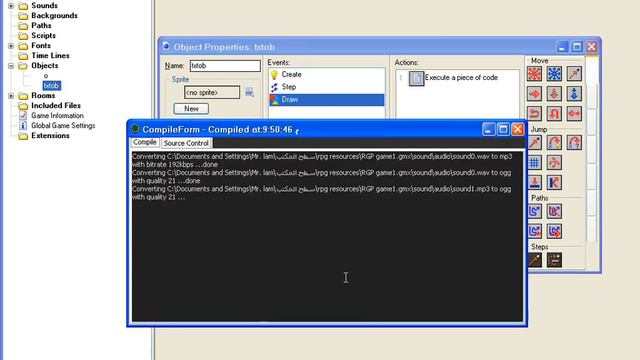The image size is (640, 360).
Task: Collapse the Objects folder
Action: click(11, 66)
